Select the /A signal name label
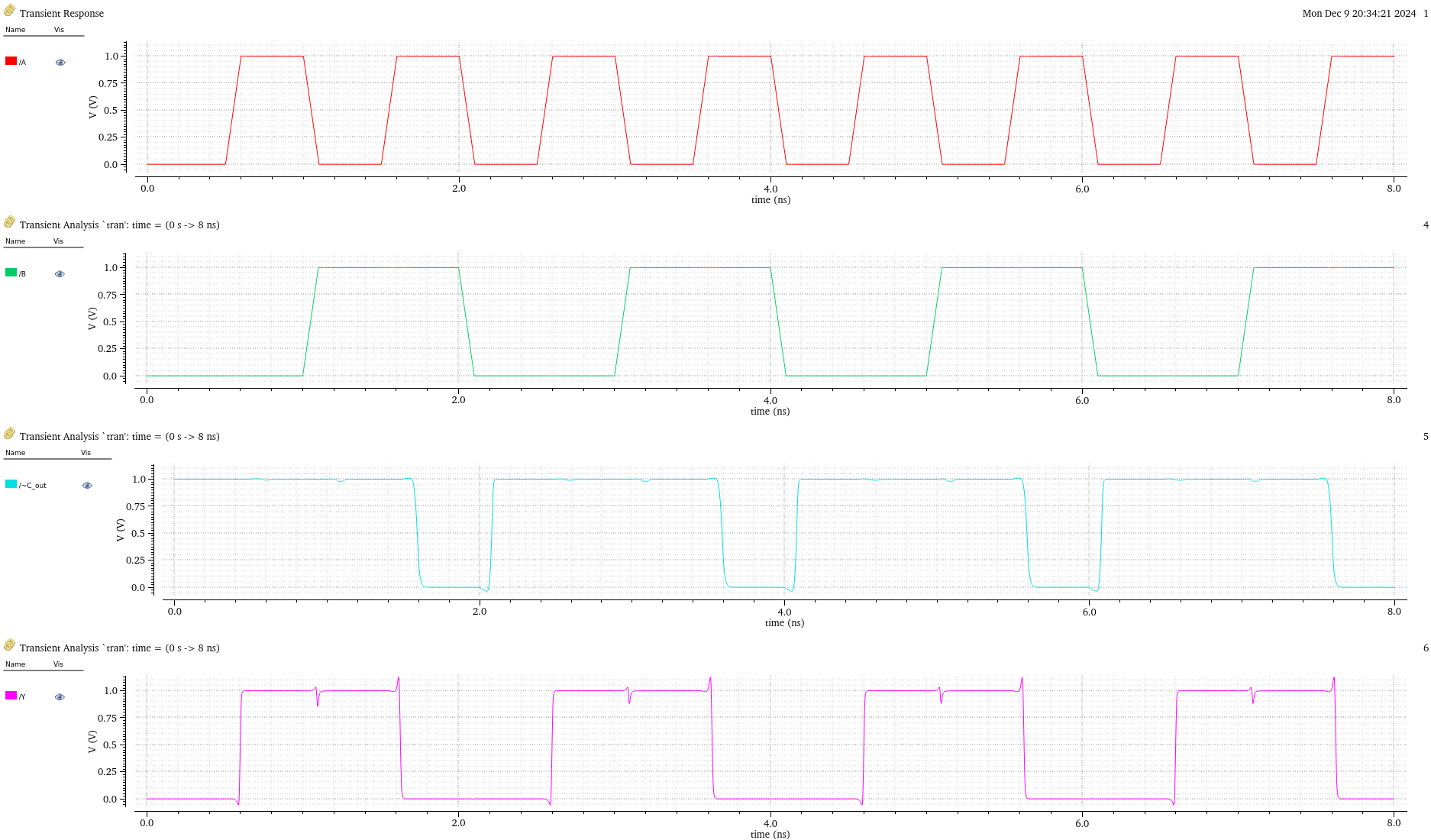The width and height of the screenshot is (1431, 840). coord(23,63)
